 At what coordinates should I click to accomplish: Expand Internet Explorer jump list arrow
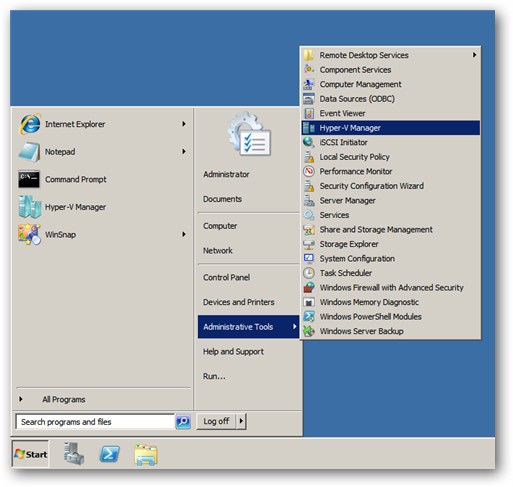click(x=184, y=124)
